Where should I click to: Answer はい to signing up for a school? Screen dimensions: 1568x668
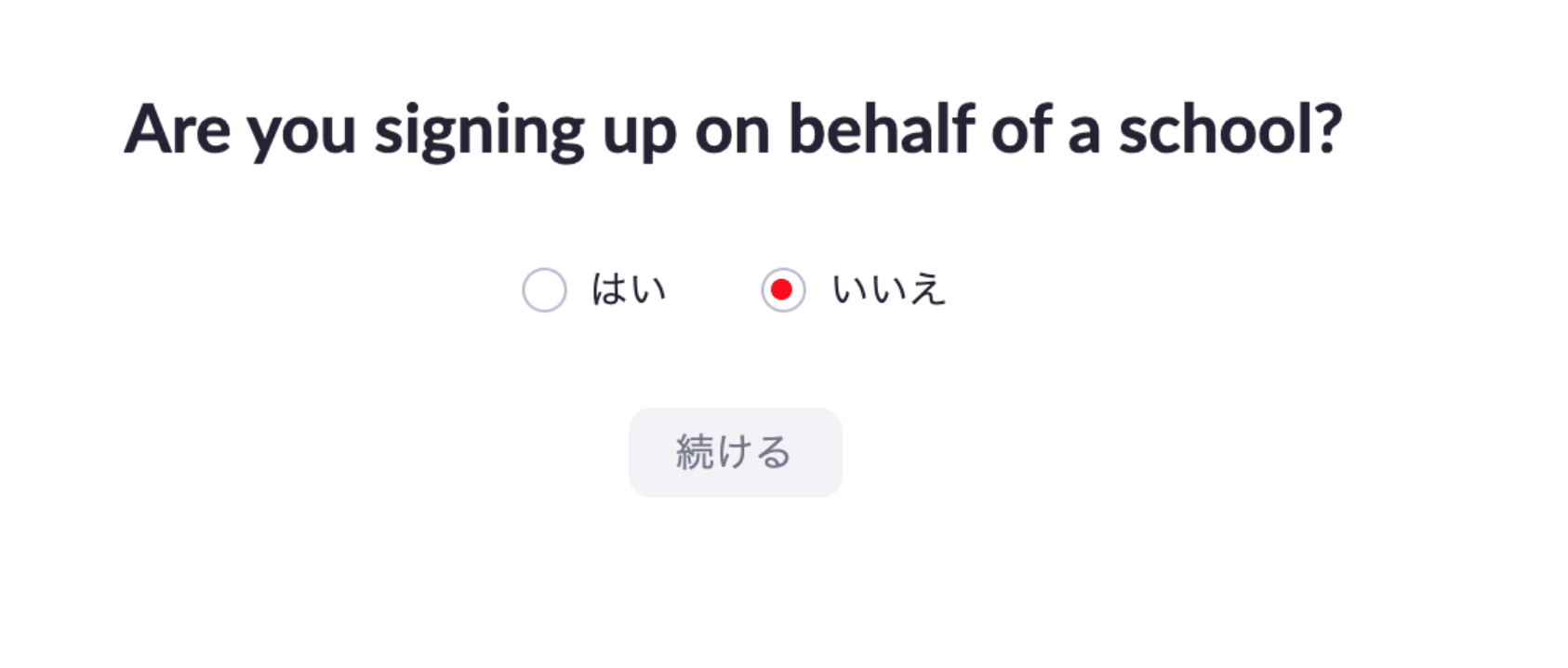[544, 290]
